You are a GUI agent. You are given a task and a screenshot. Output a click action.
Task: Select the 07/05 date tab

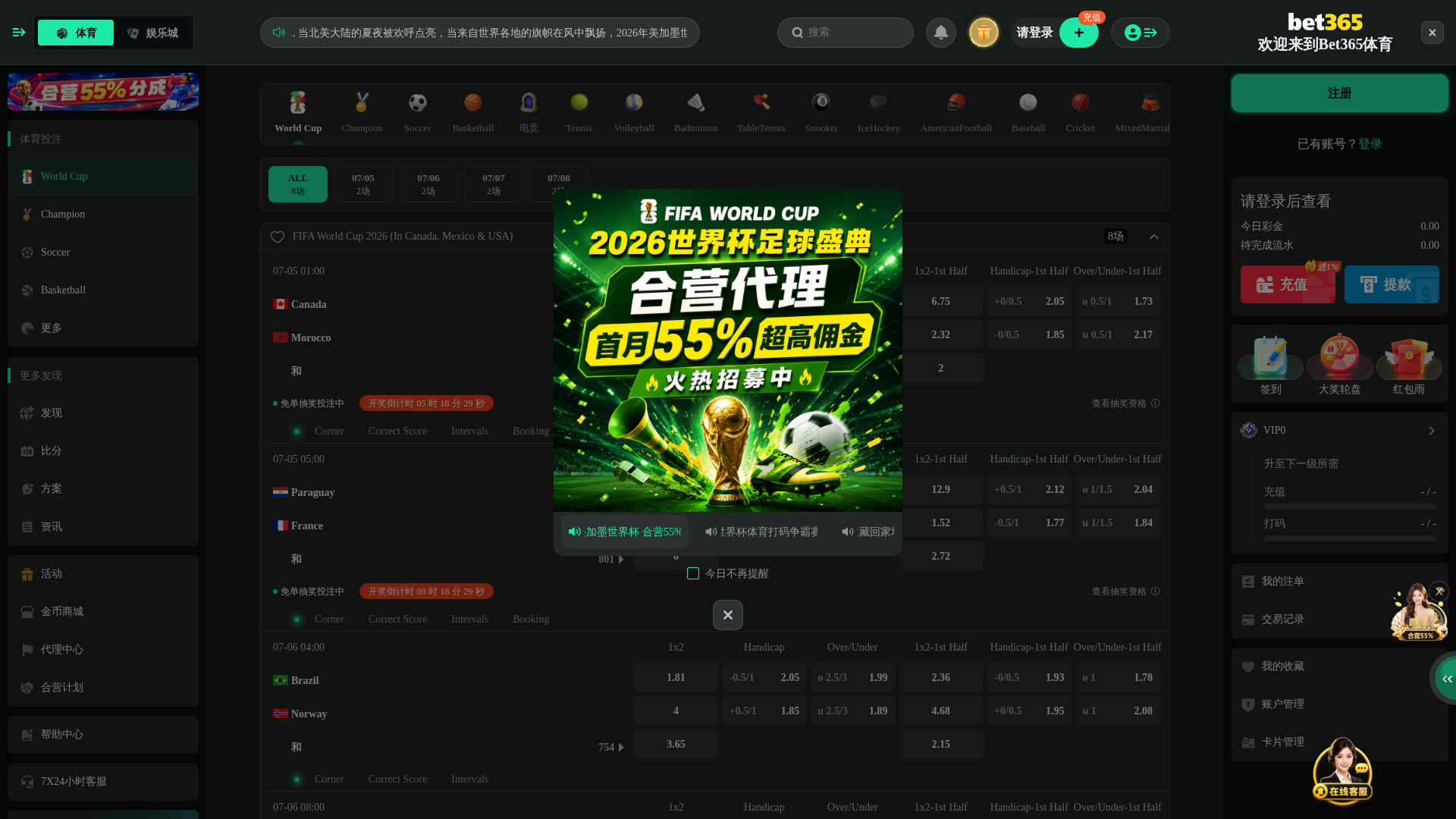(x=363, y=184)
